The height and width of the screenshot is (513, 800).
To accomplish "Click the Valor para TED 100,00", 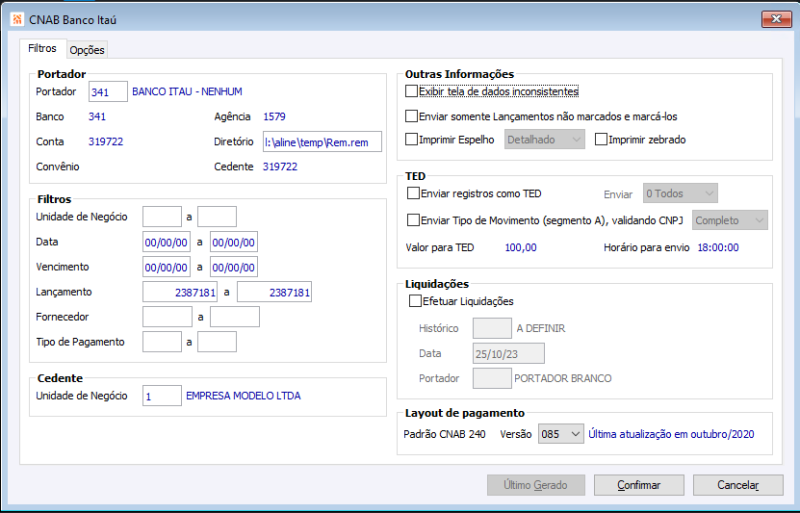I will point(520,248).
